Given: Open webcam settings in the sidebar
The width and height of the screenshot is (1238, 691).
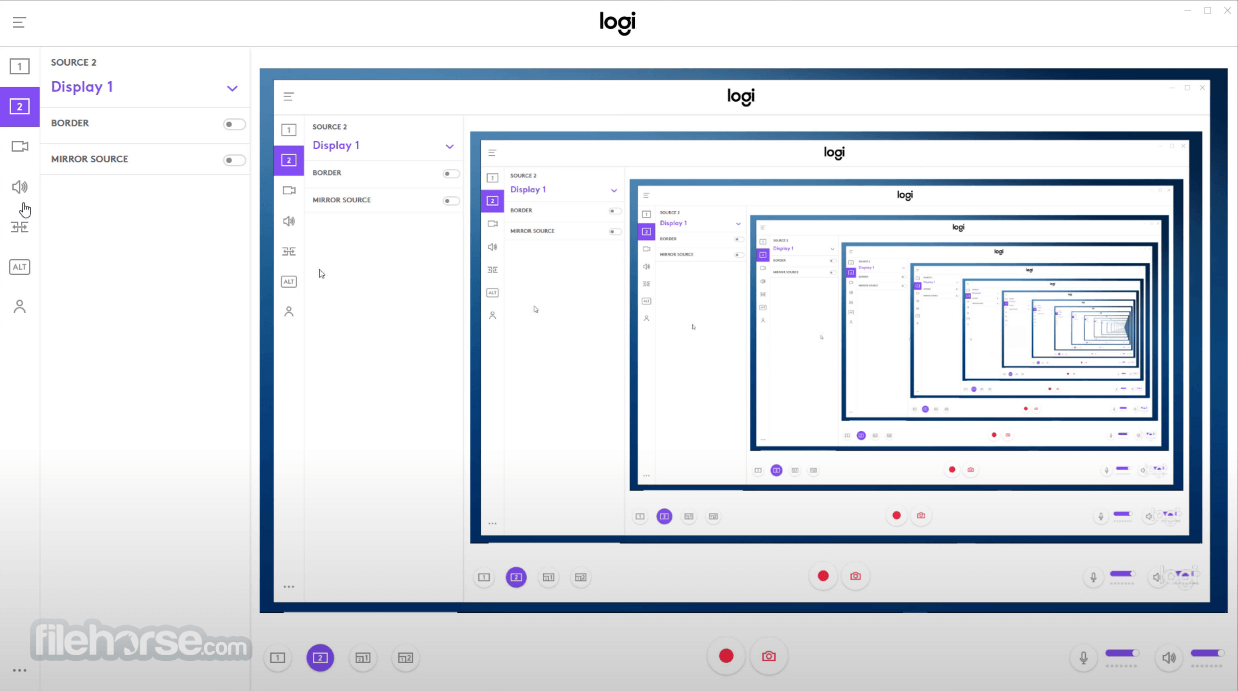Looking at the screenshot, I should tap(19, 146).
